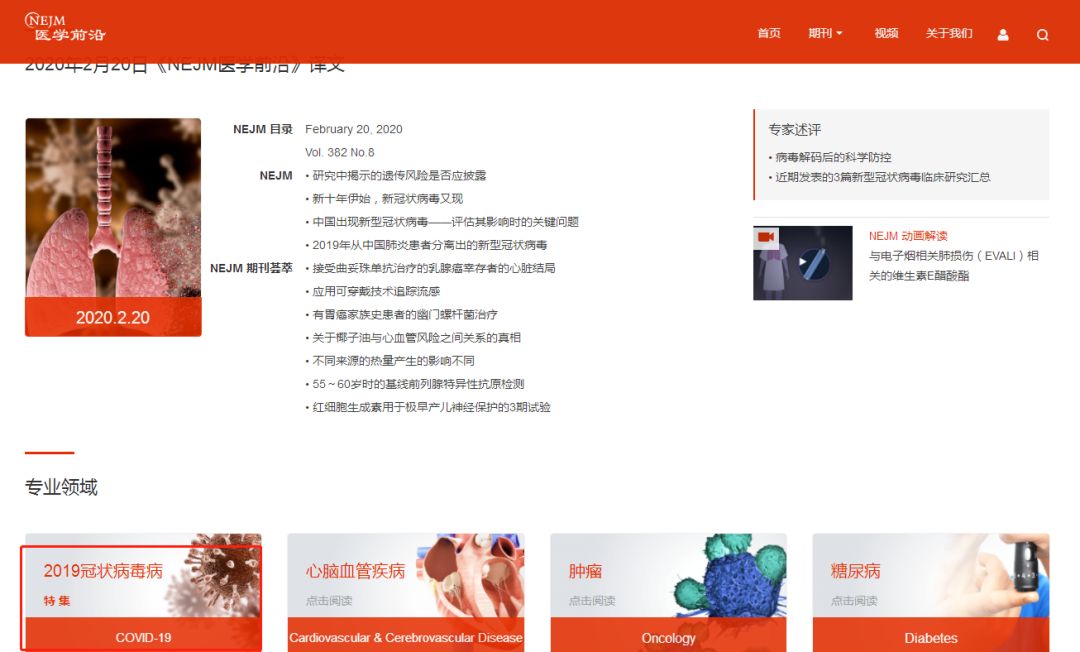Click the red video camera icon
1080x652 pixels.
point(766,238)
